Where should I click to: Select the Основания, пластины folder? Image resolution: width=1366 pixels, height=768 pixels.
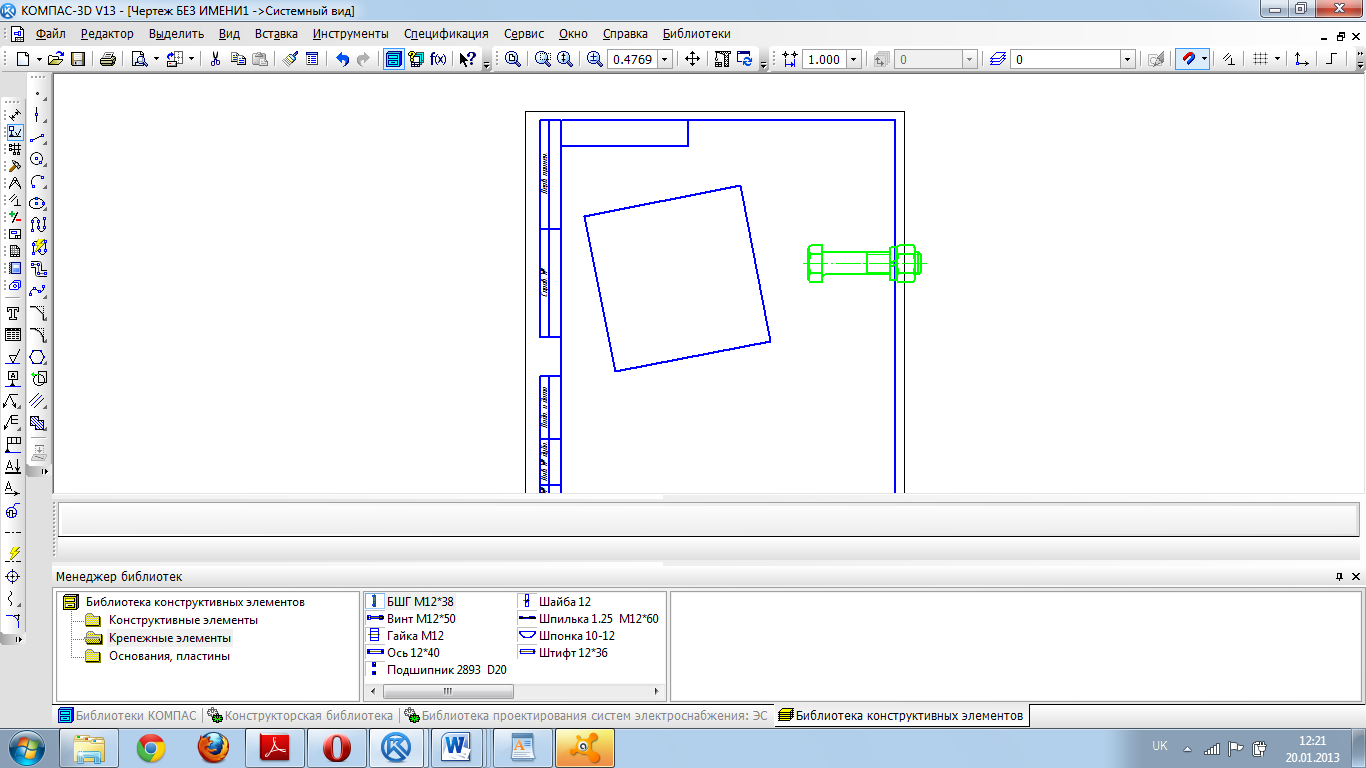[x=169, y=656]
